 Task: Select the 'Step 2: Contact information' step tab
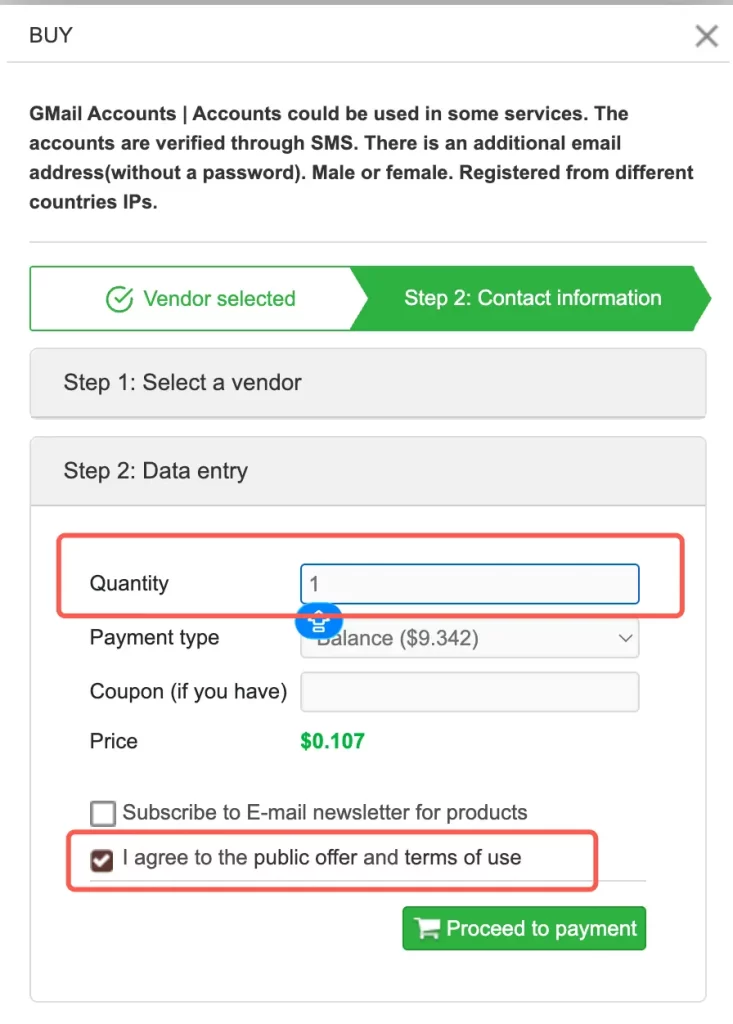(x=532, y=298)
